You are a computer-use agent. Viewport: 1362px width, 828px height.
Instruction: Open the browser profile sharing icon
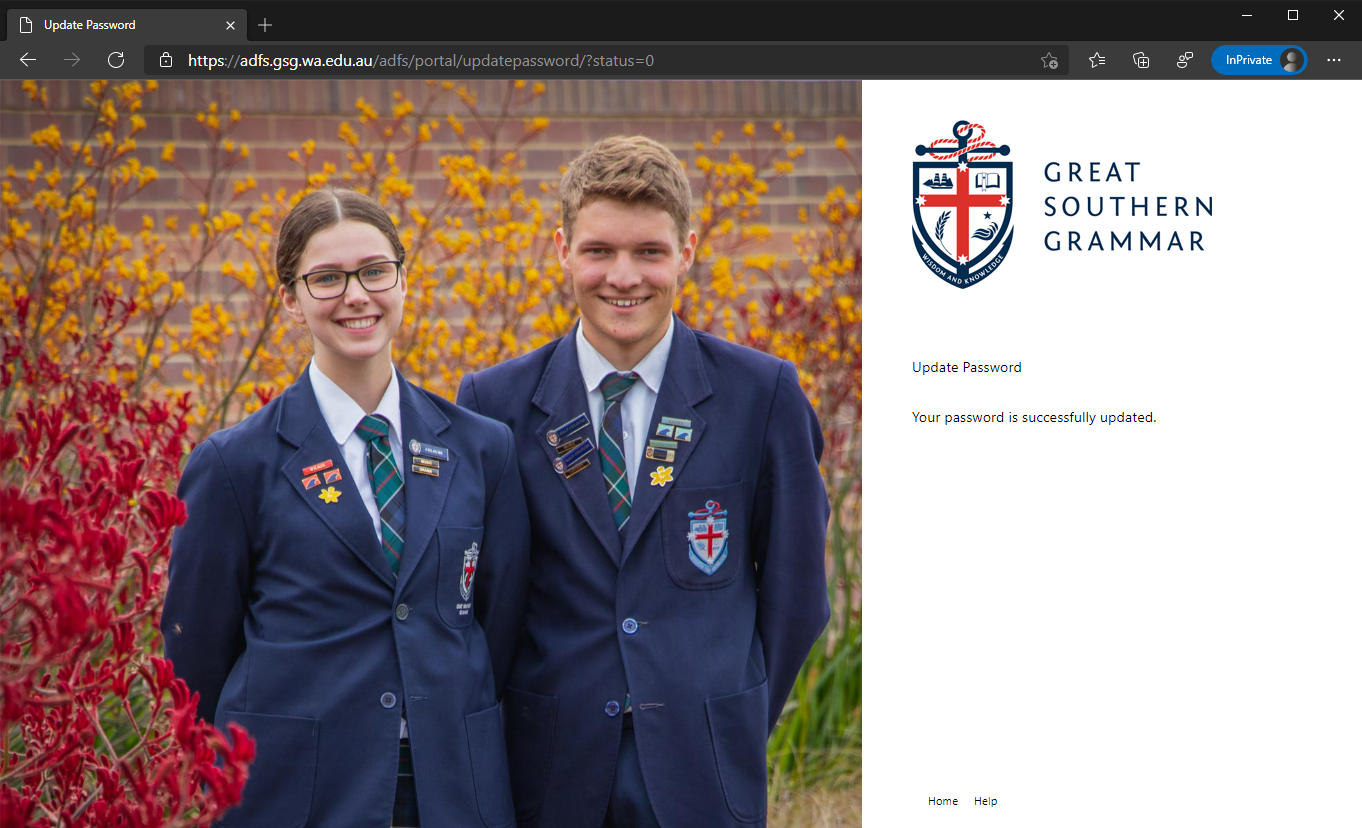pos(1185,60)
